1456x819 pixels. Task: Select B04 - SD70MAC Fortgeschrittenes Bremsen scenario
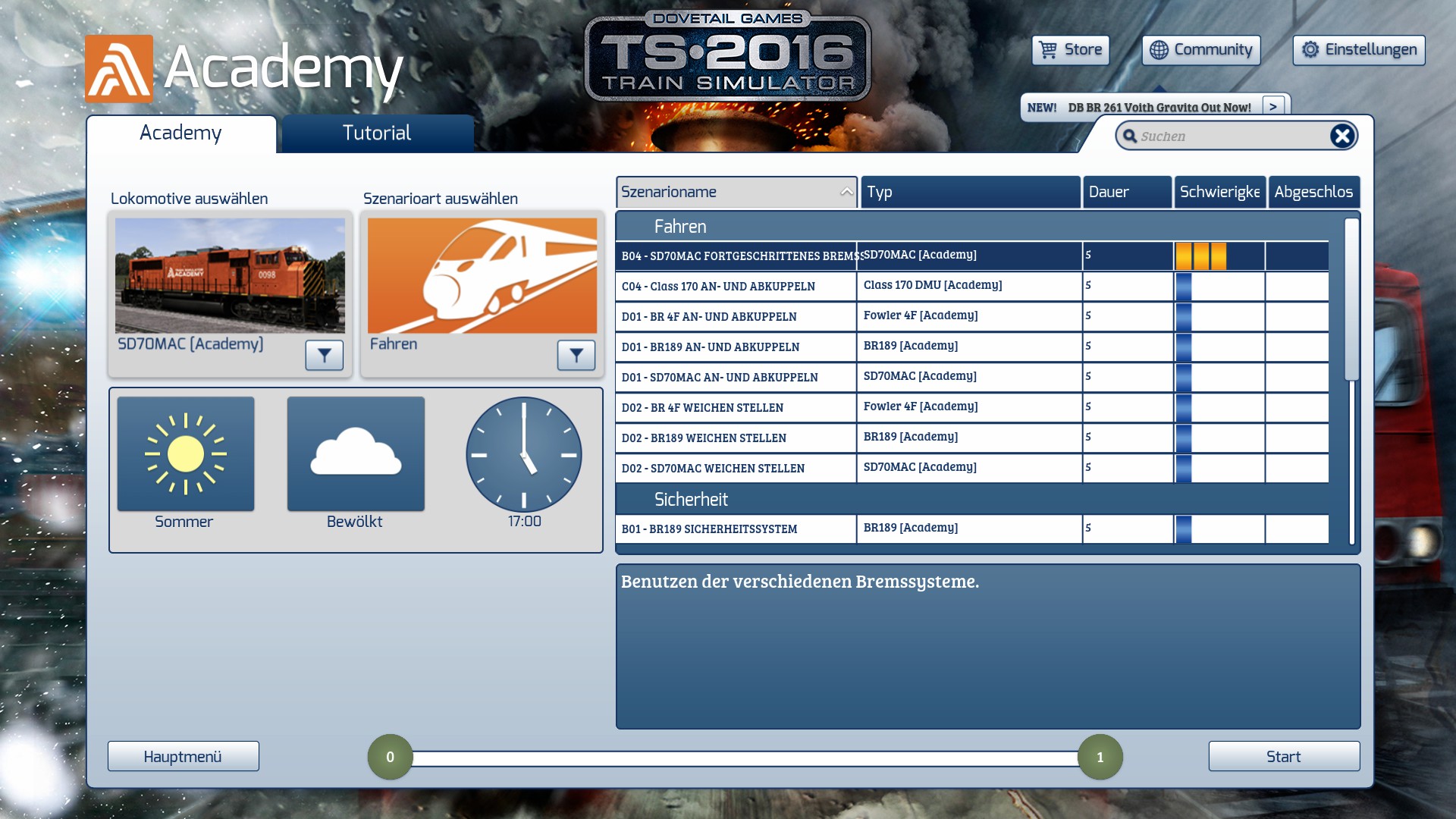972,256
